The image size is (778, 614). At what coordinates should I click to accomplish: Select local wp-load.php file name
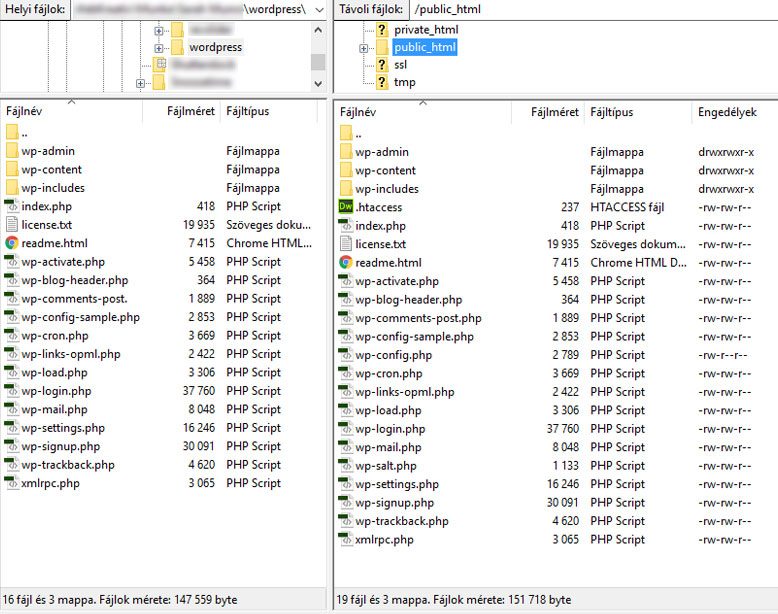pyautogui.click(x=54, y=372)
